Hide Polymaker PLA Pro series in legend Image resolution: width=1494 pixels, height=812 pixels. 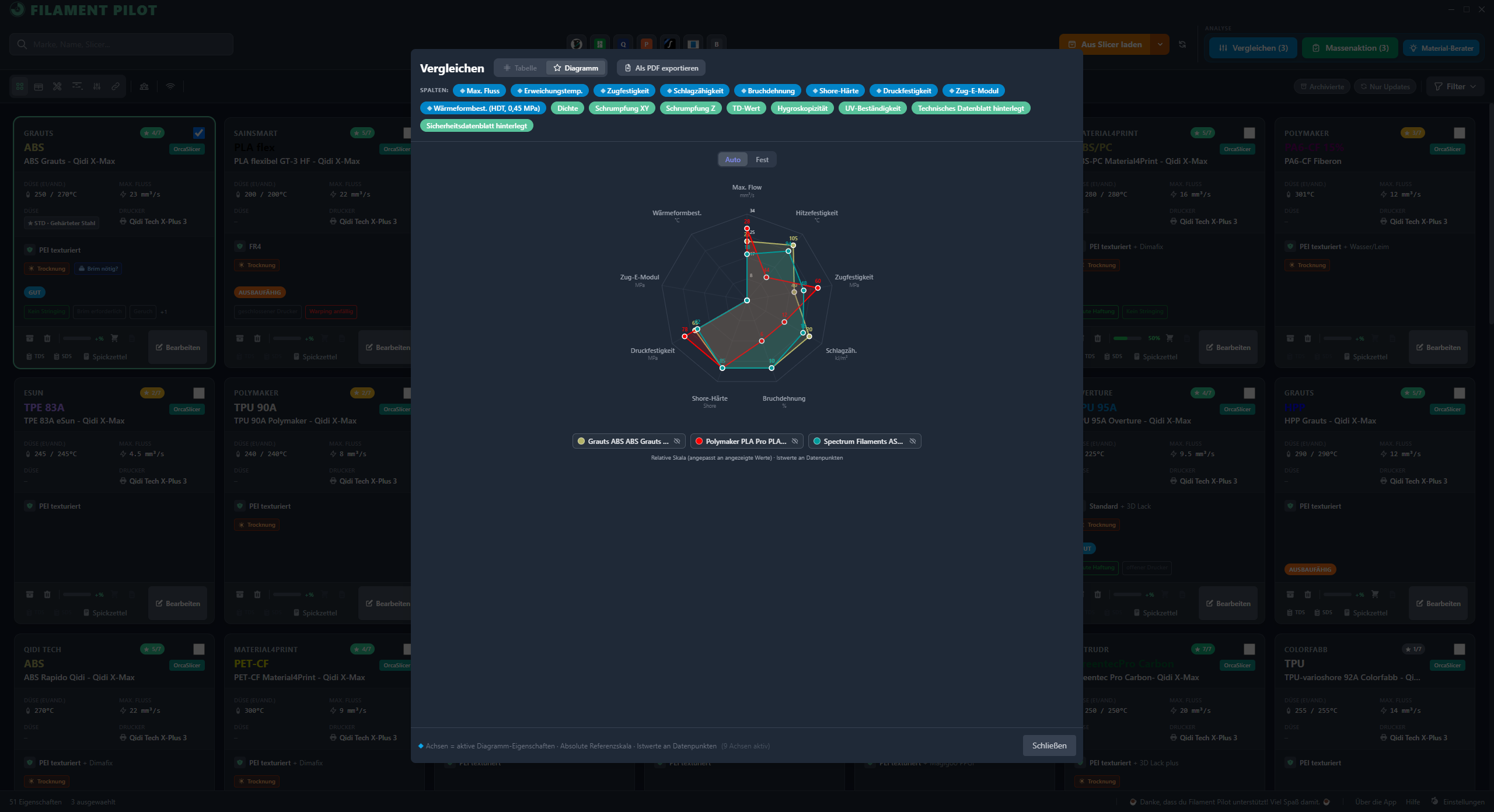tap(794, 442)
